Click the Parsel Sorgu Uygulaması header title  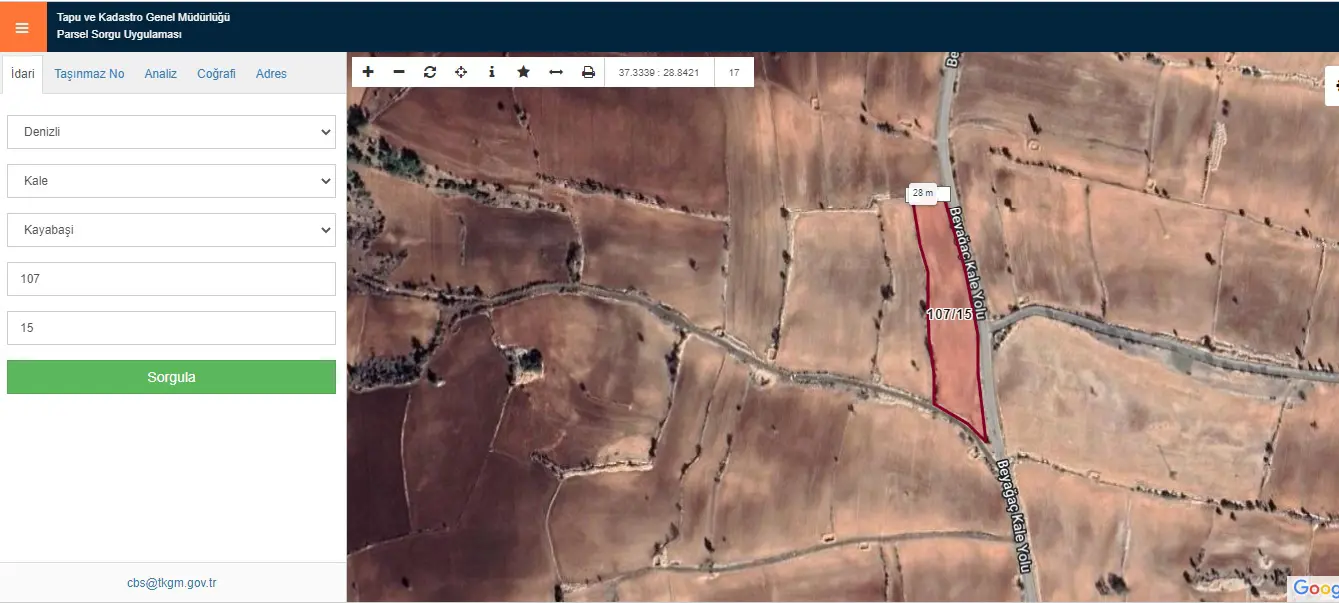coord(119,35)
